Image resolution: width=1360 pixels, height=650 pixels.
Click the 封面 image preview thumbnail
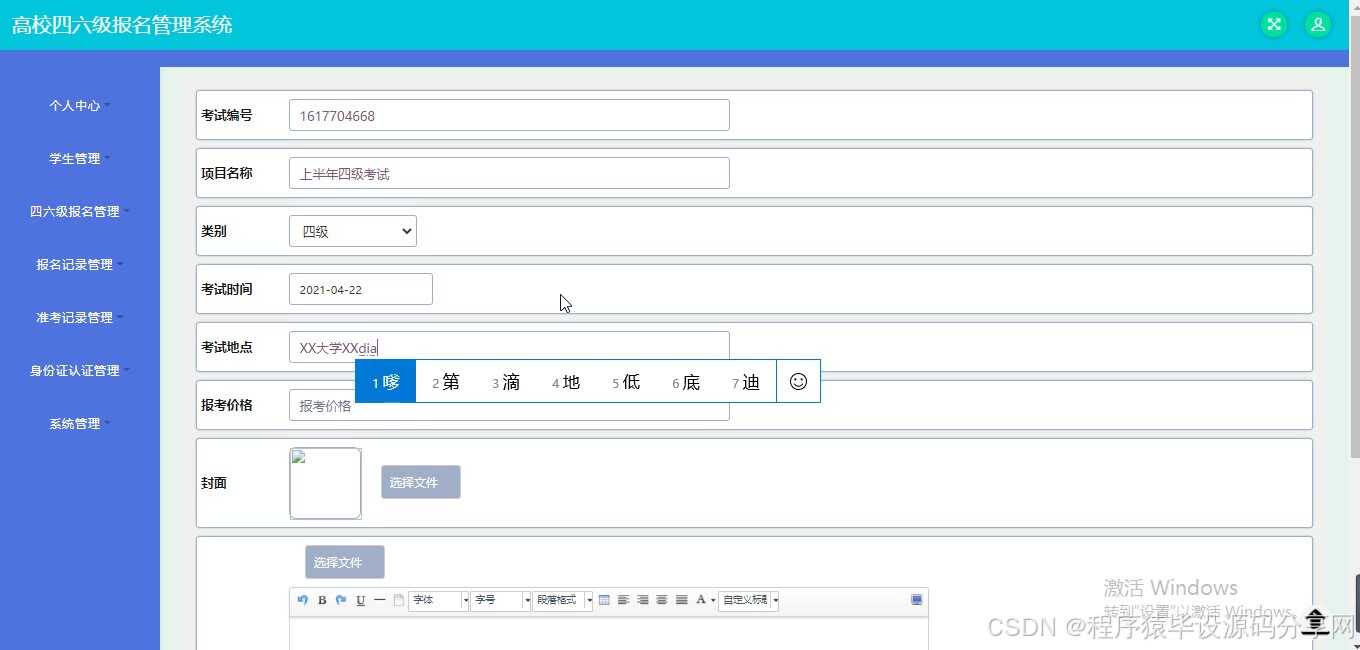click(325, 483)
